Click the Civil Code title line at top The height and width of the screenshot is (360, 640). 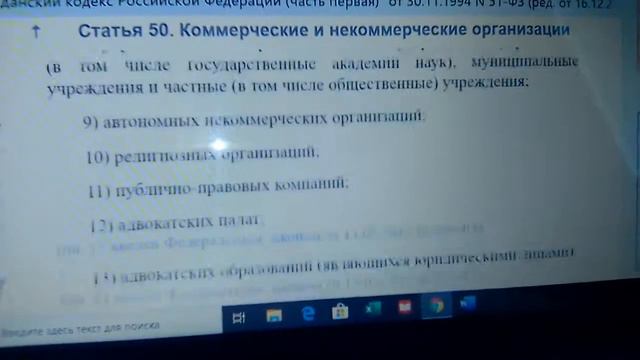click(x=306, y=4)
